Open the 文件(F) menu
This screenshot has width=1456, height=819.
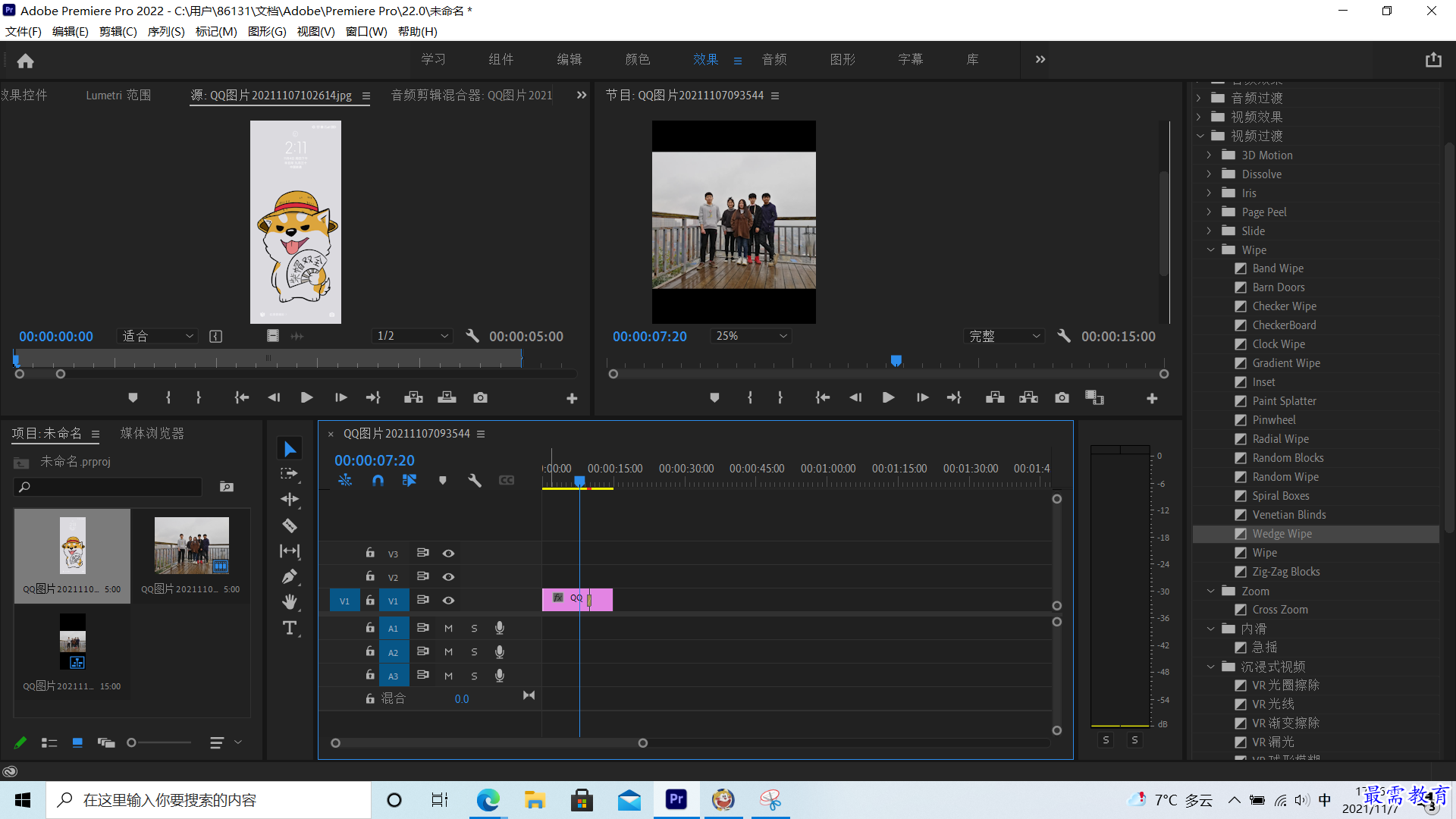[24, 32]
